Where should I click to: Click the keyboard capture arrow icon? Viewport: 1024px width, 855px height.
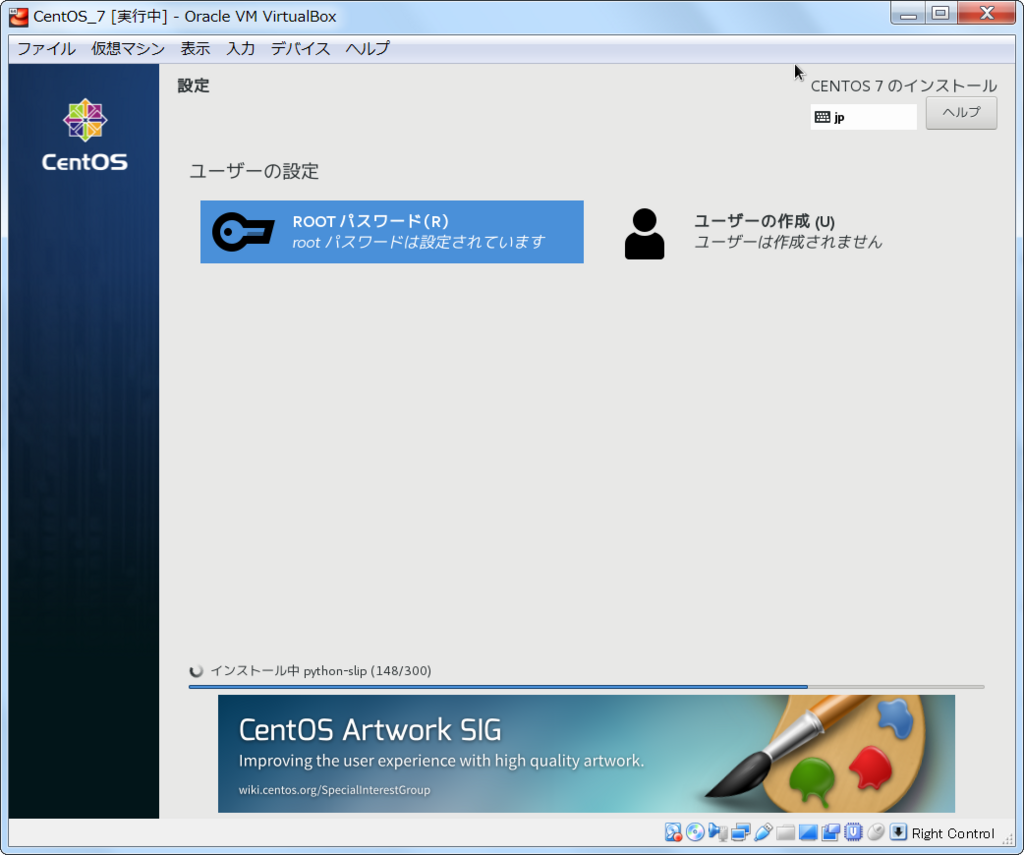tap(898, 832)
